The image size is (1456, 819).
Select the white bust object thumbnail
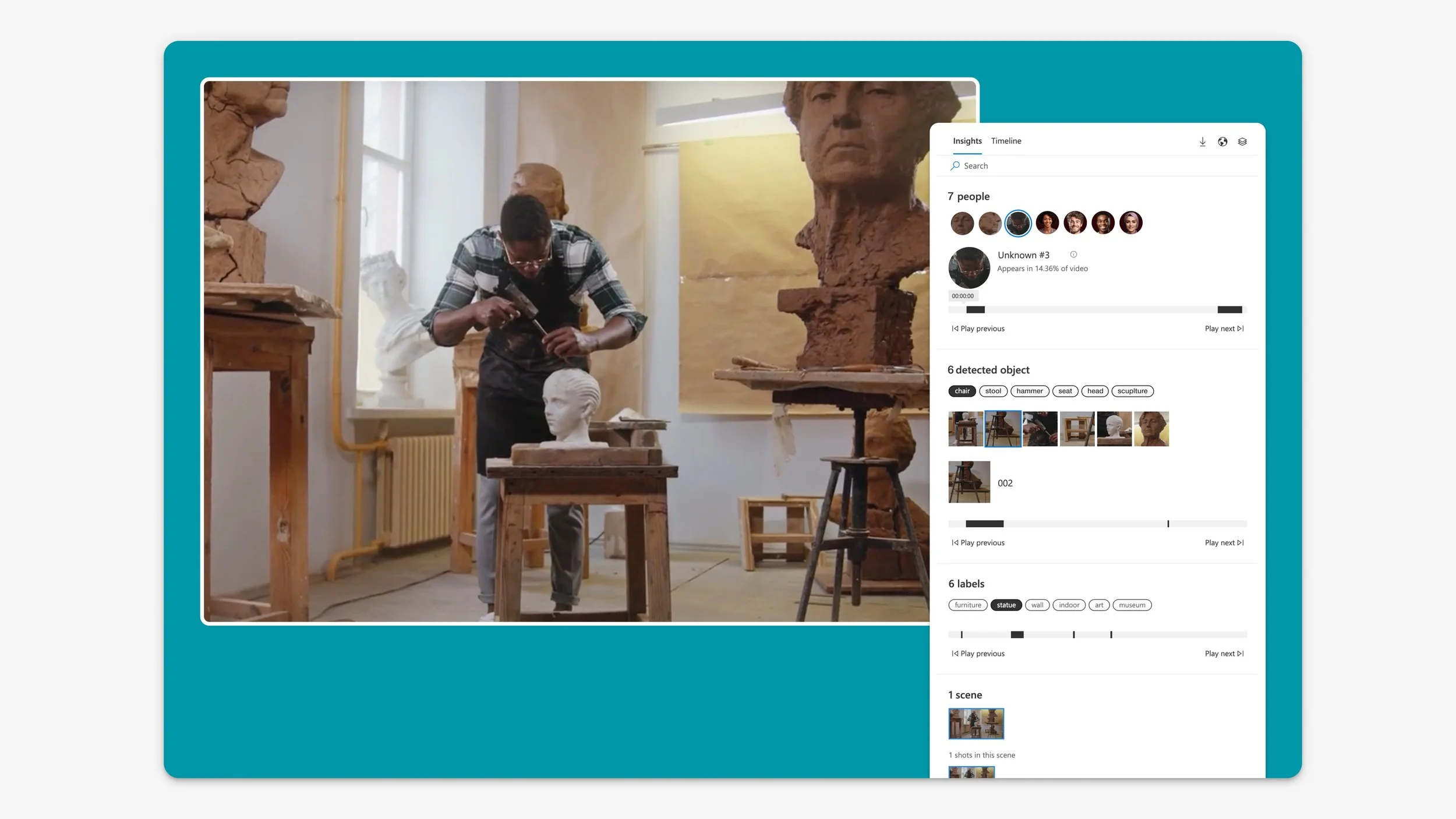[x=1114, y=429]
